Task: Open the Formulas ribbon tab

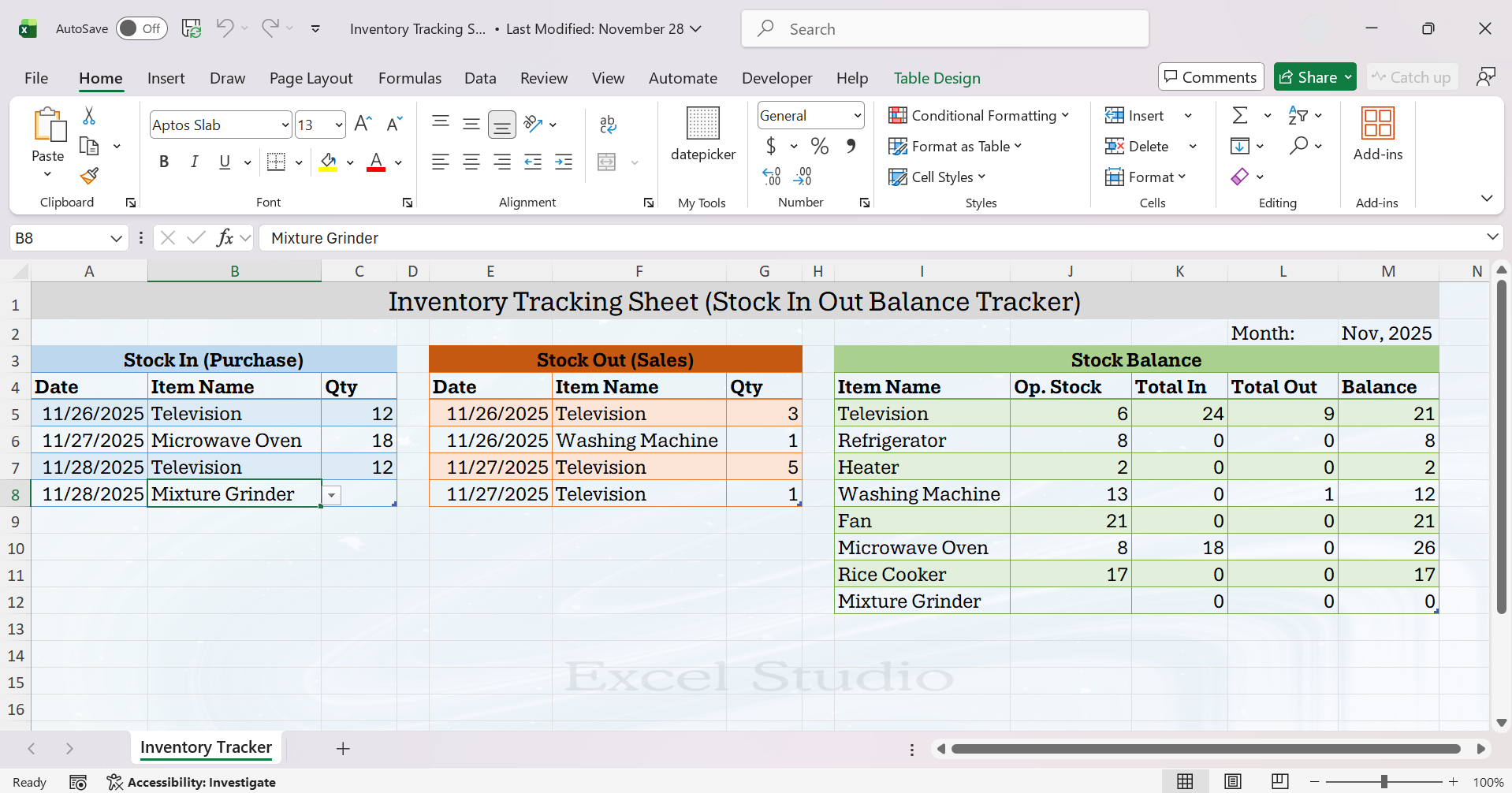Action: click(409, 78)
